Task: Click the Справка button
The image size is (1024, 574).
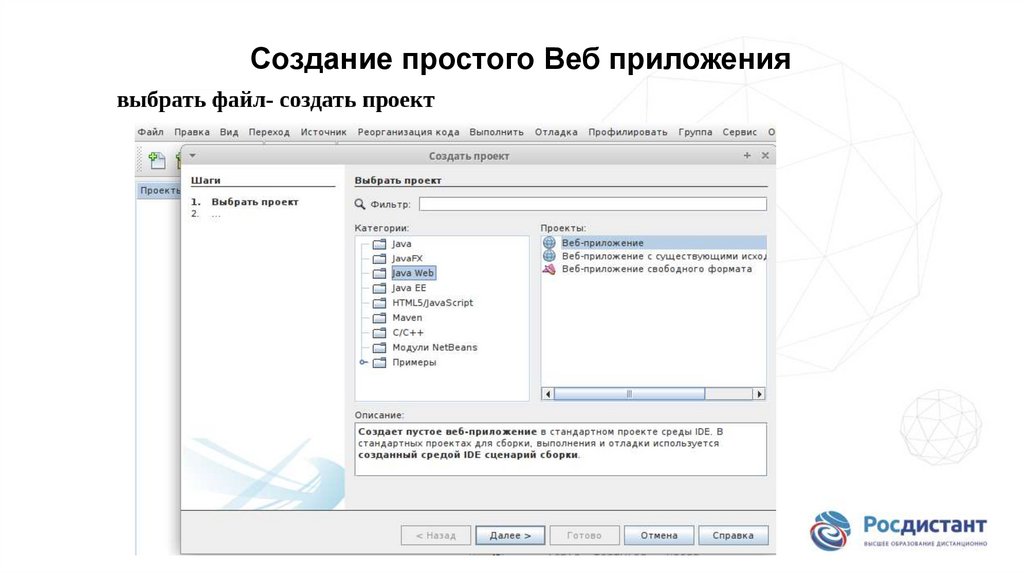Action: [x=733, y=535]
